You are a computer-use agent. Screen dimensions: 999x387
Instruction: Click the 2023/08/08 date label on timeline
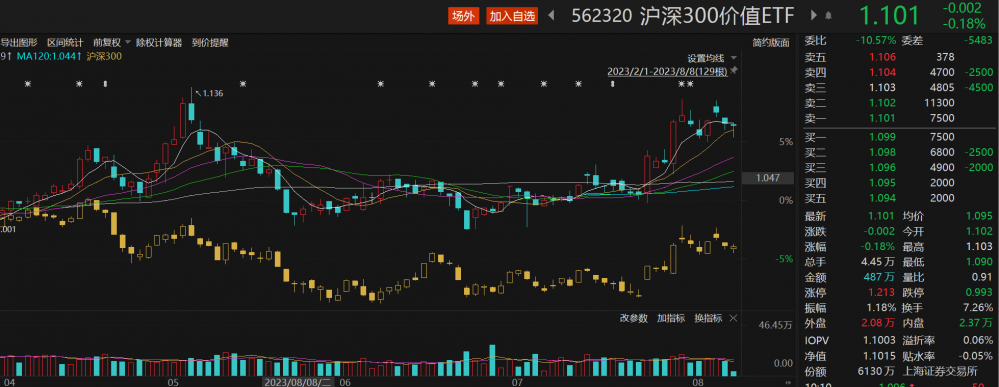[298, 383]
